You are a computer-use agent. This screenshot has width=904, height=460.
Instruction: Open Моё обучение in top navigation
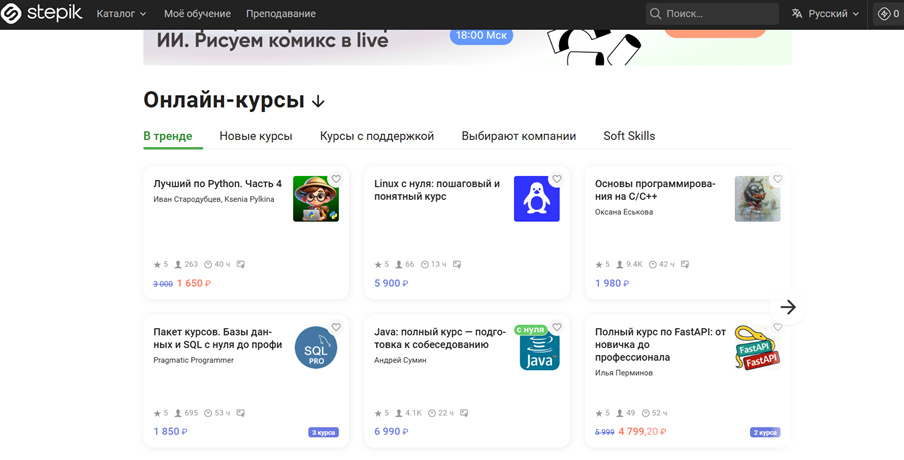[197, 14]
